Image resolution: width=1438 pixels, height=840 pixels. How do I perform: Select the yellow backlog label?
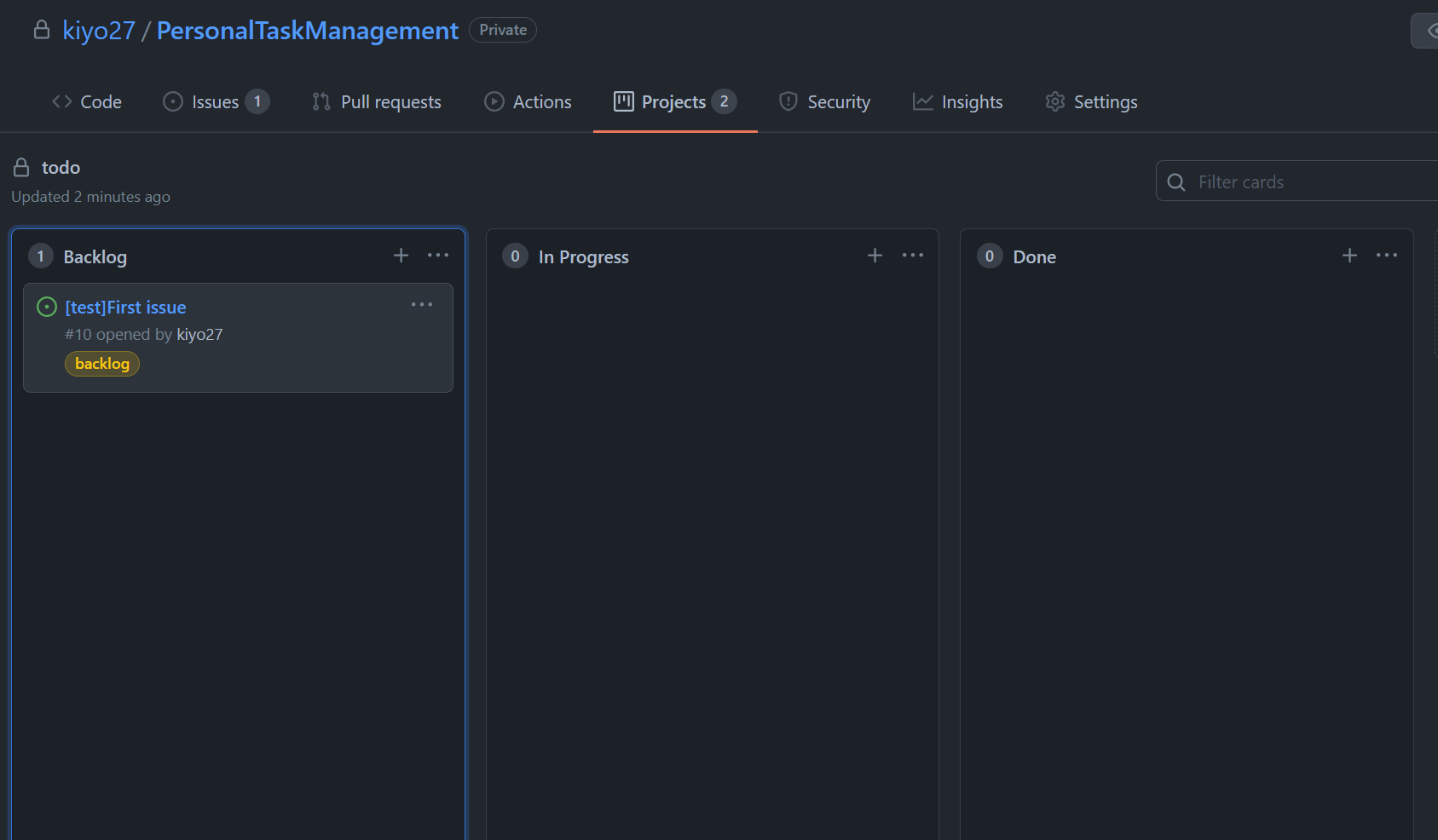(x=101, y=363)
